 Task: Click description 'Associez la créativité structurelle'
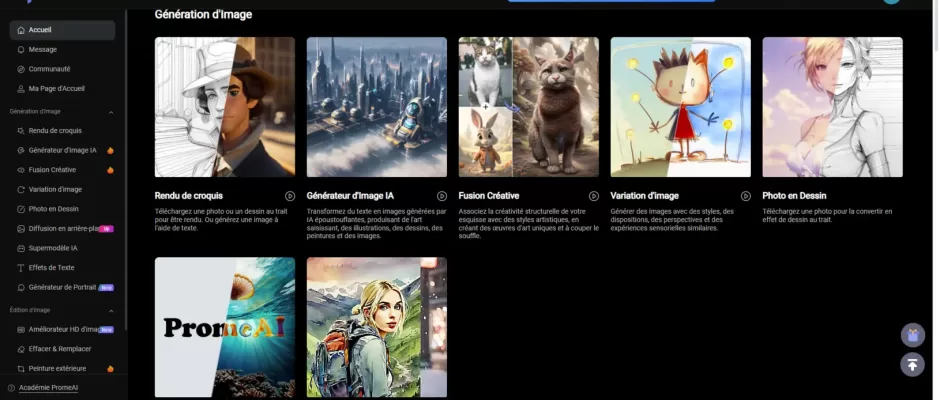point(529,224)
